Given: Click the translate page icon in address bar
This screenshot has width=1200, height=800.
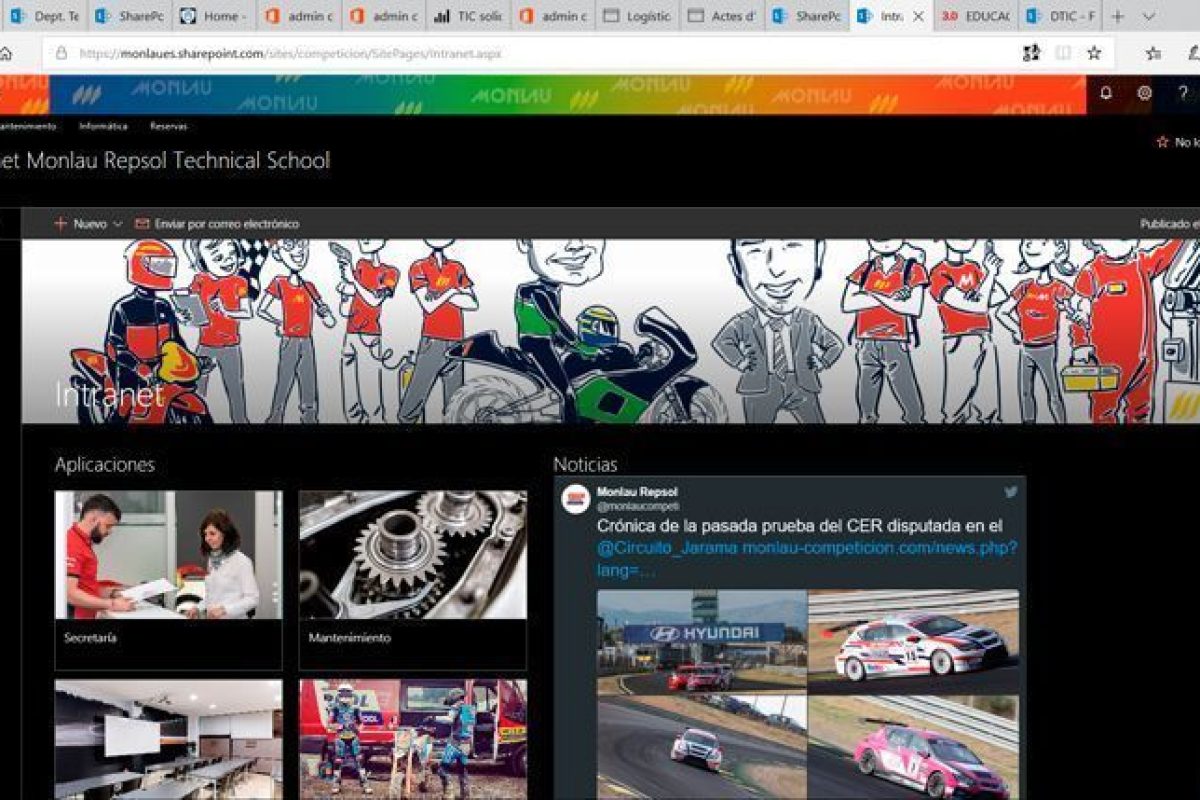Looking at the screenshot, I should [x=1031, y=53].
